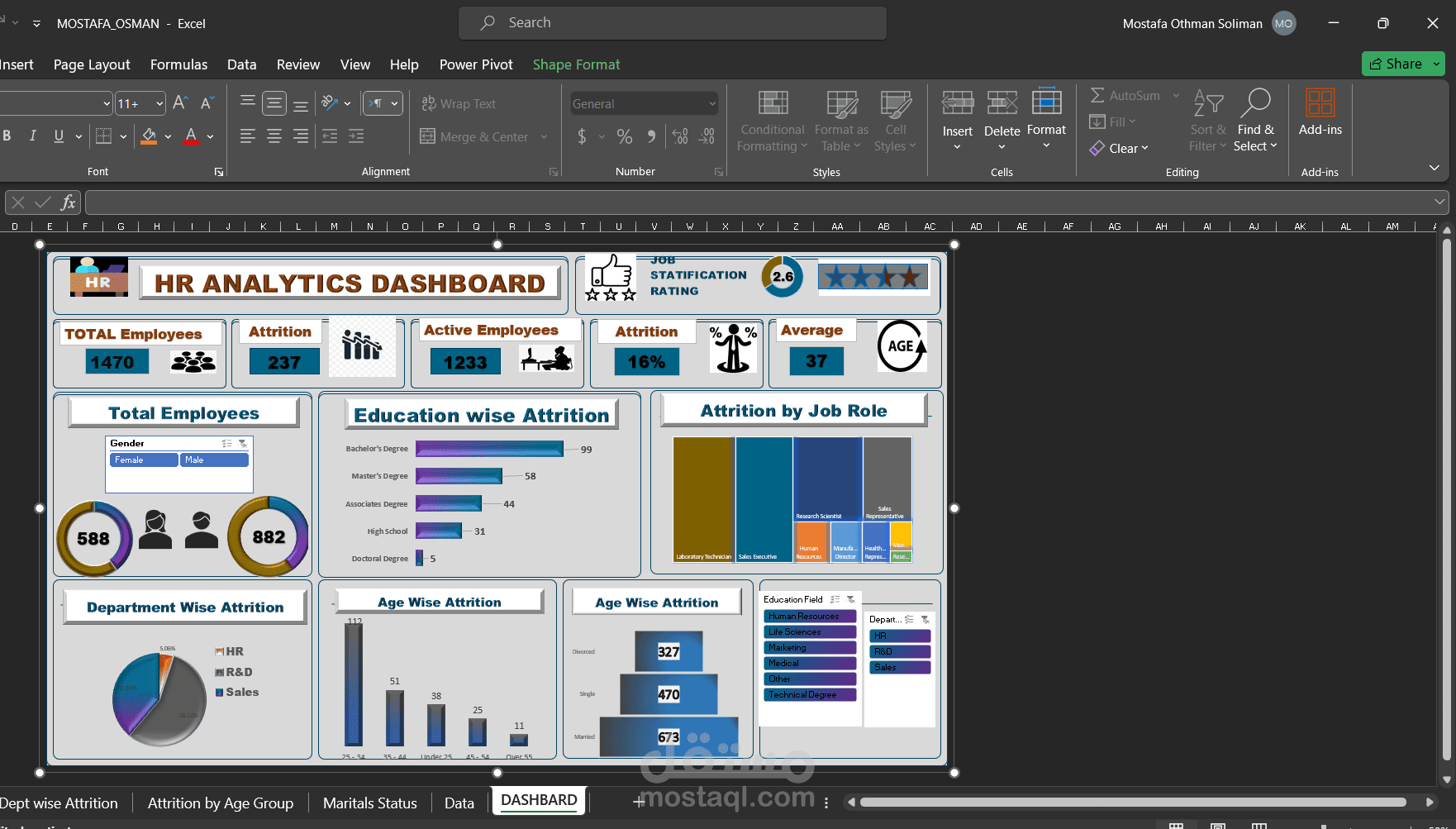
Task: Open the Shape Format ribbon tab
Action: (x=576, y=64)
